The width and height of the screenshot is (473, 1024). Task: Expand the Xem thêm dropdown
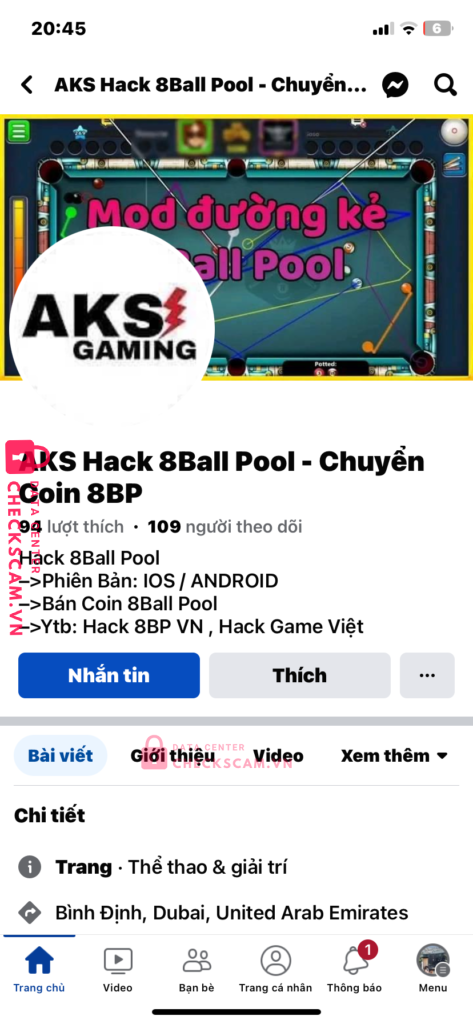(x=395, y=756)
